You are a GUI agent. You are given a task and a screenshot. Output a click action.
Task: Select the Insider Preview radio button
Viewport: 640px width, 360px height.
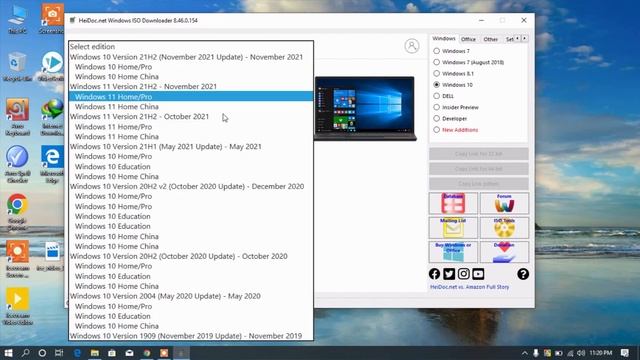tap(437, 107)
